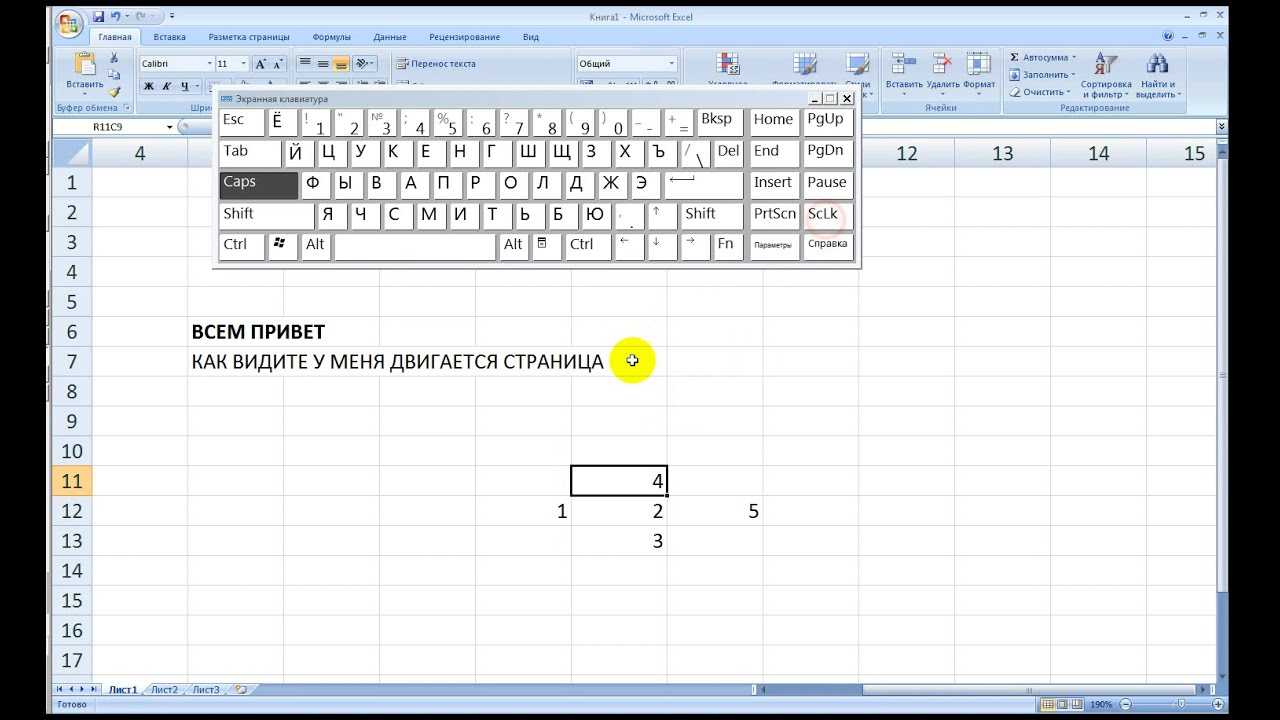
Task: Click the Conditional Formatting icon
Action: tap(728, 65)
